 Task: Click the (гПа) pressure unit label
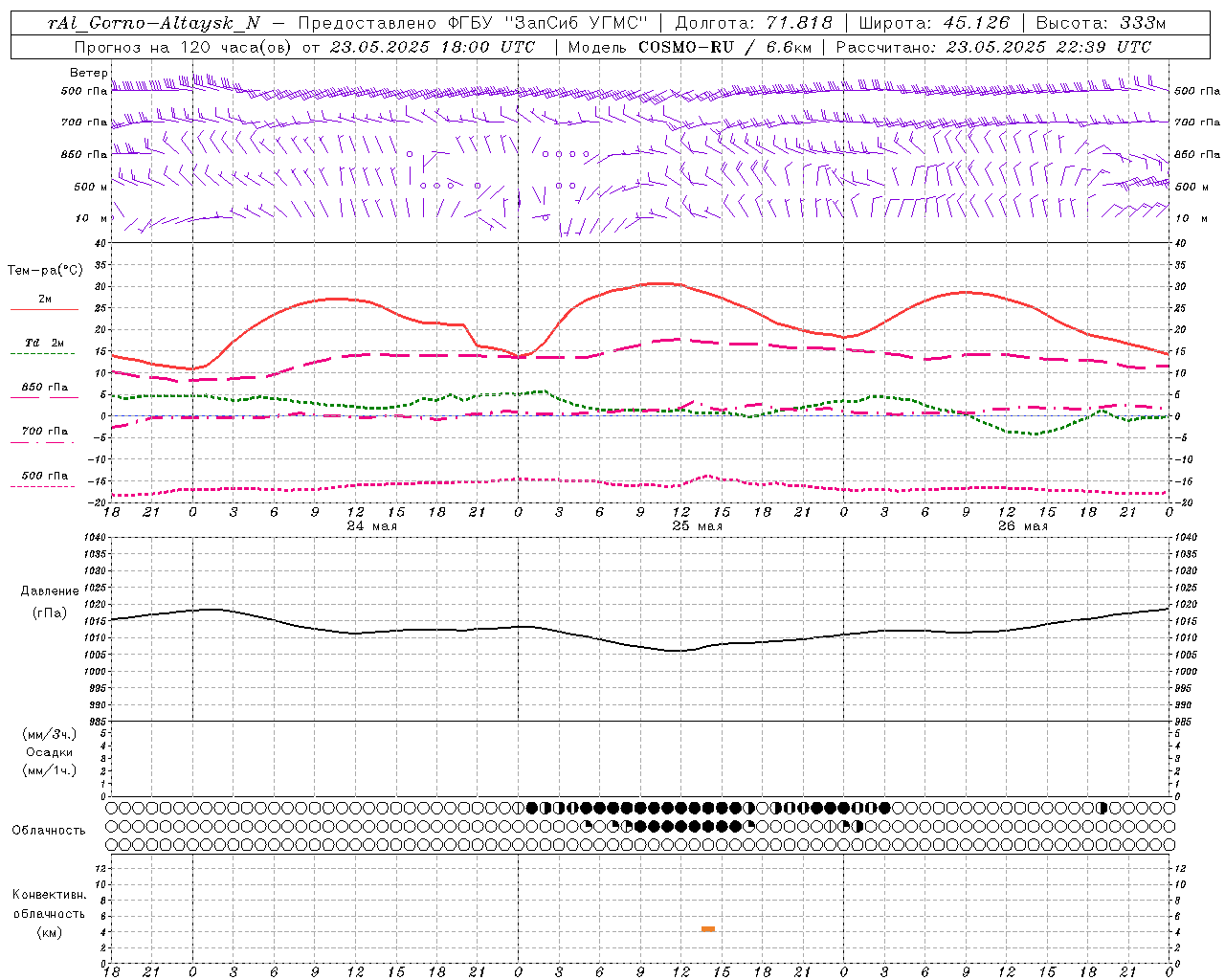click(50, 613)
